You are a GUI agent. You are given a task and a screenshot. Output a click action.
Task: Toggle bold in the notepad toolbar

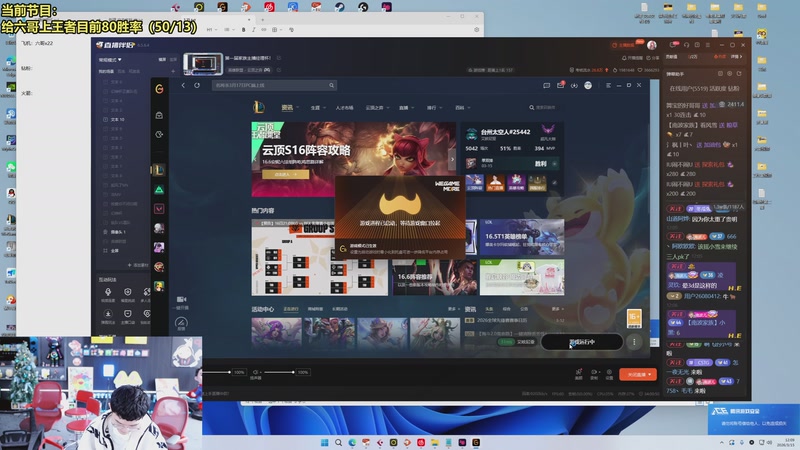(243, 30)
